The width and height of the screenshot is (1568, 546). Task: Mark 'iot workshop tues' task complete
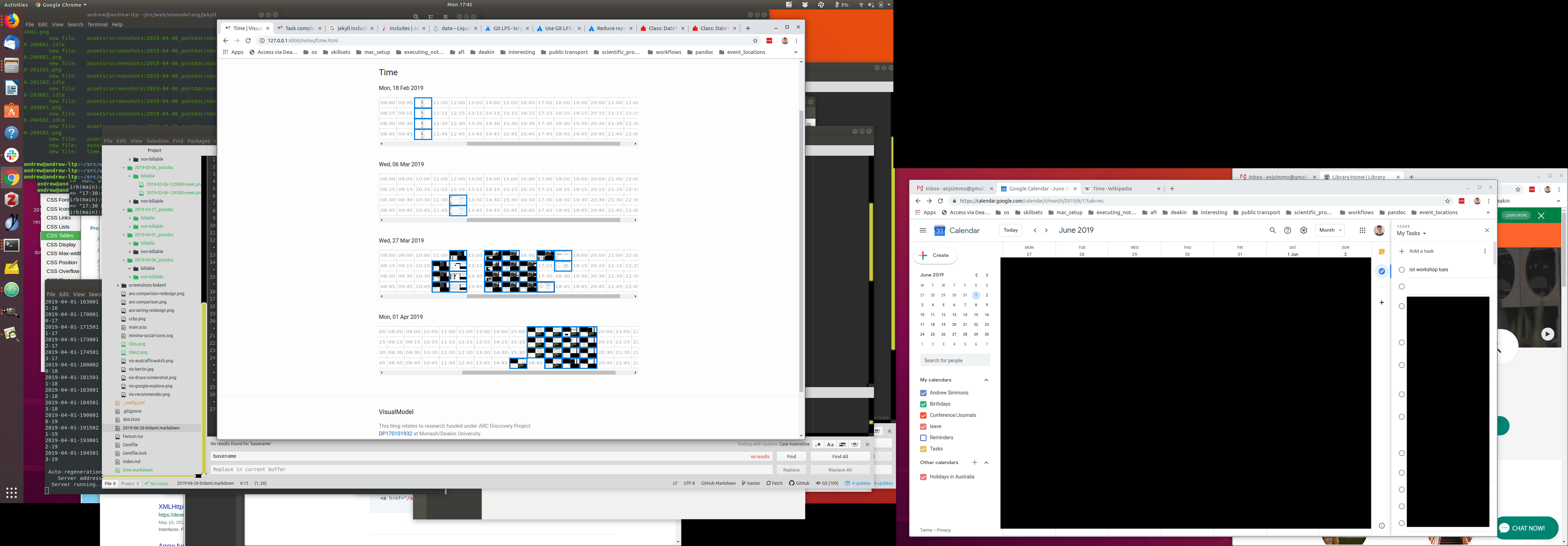coord(1402,269)
